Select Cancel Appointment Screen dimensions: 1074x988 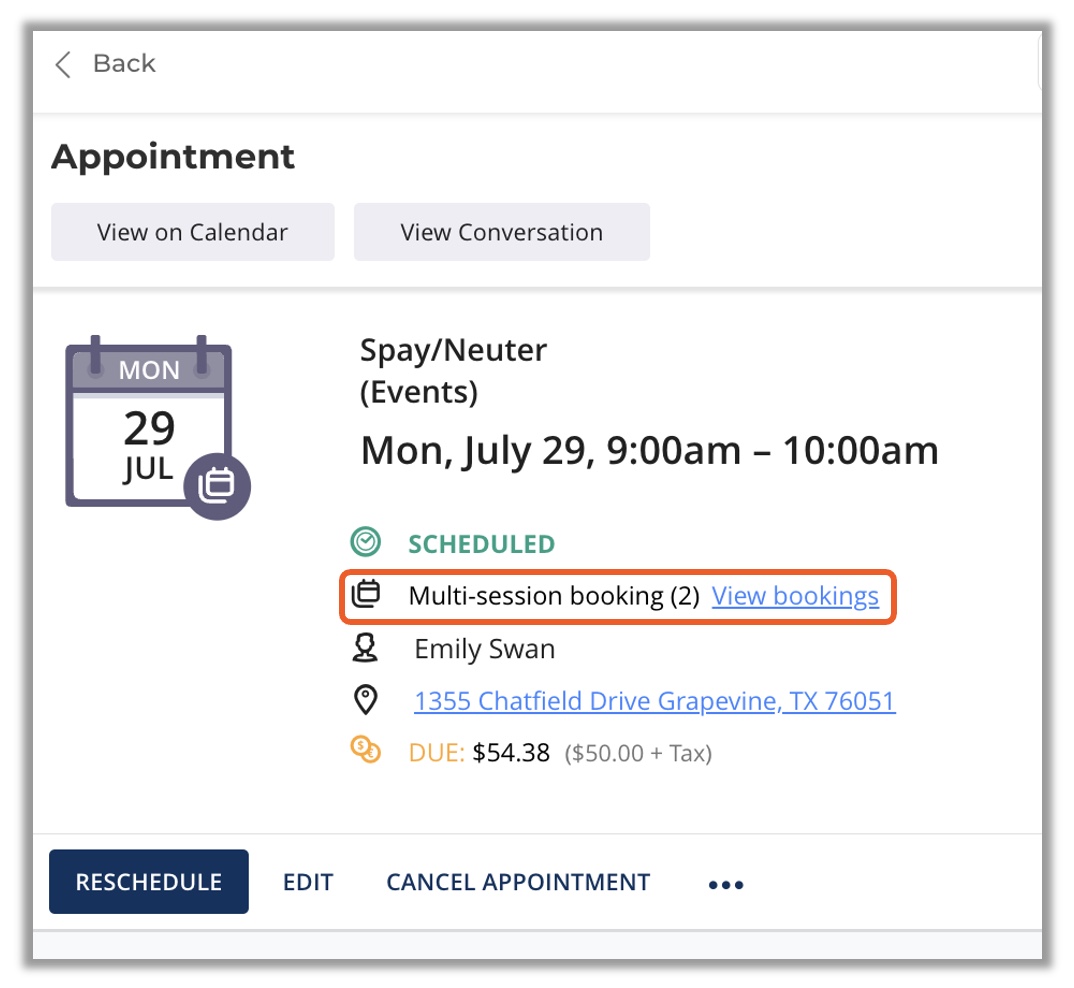(518, 882)
